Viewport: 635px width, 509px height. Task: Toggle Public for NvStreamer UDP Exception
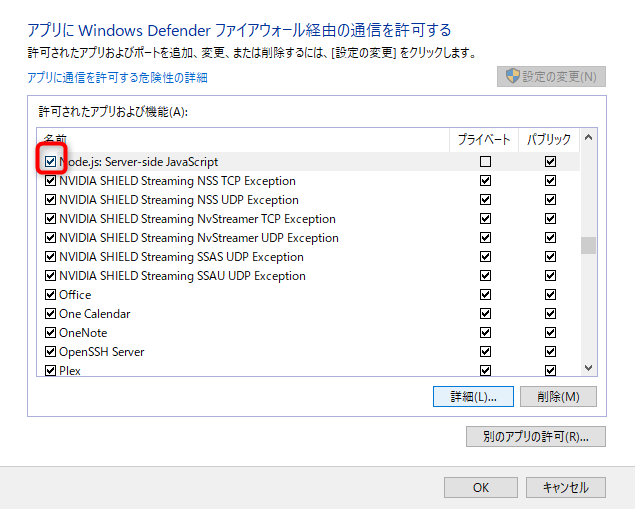(x=550, y=238)
